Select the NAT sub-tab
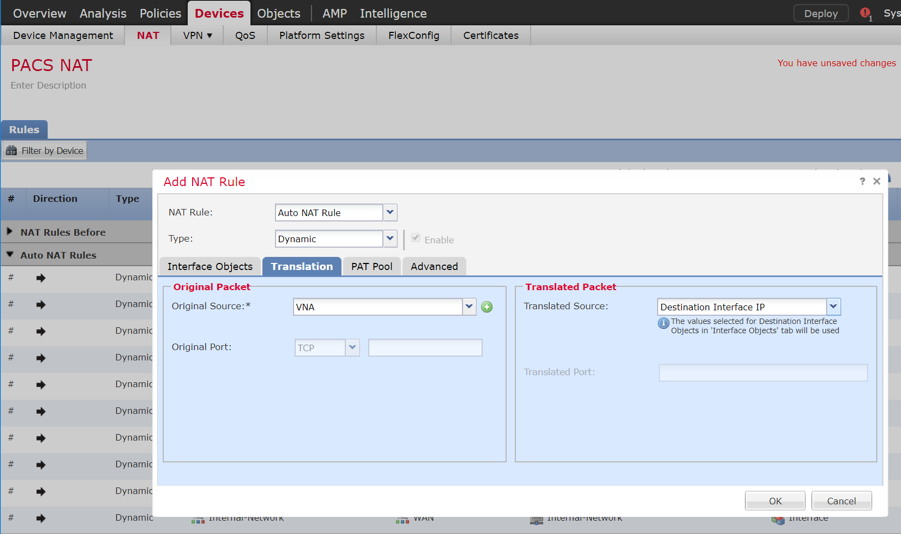The width and height of the screenshot is (901, 534). (148, 35)
